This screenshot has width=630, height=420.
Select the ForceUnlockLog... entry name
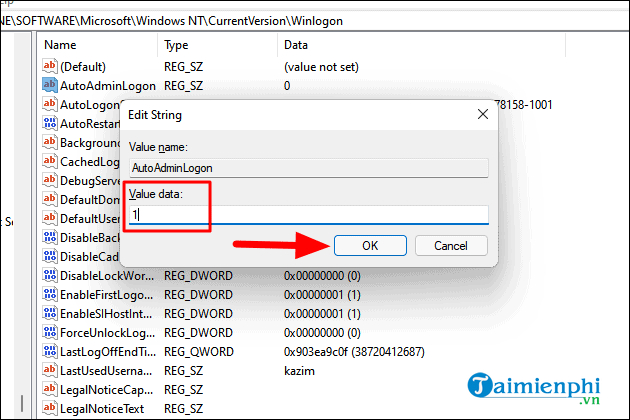[x=107, y=333]
